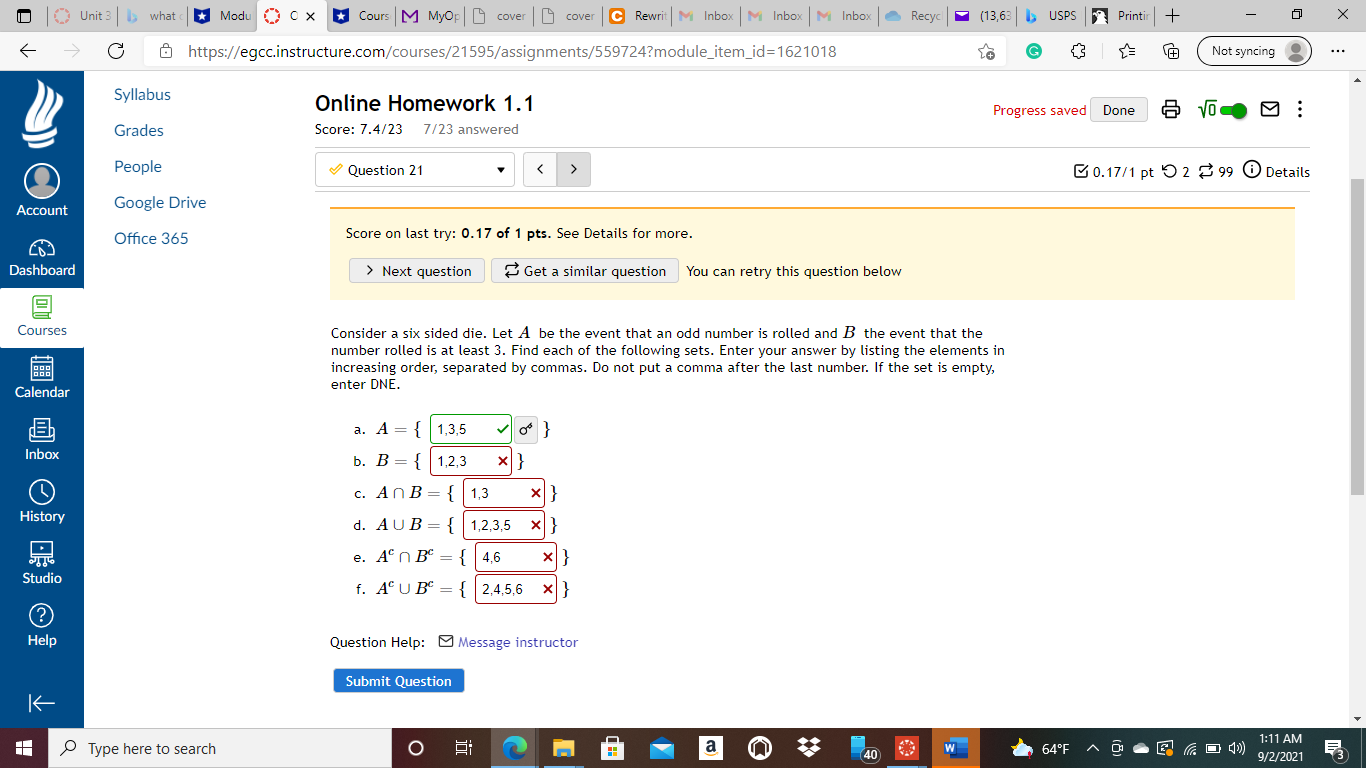Click the Message instructor link
This screenshot has height=768, width=1366.
(520, 642)
